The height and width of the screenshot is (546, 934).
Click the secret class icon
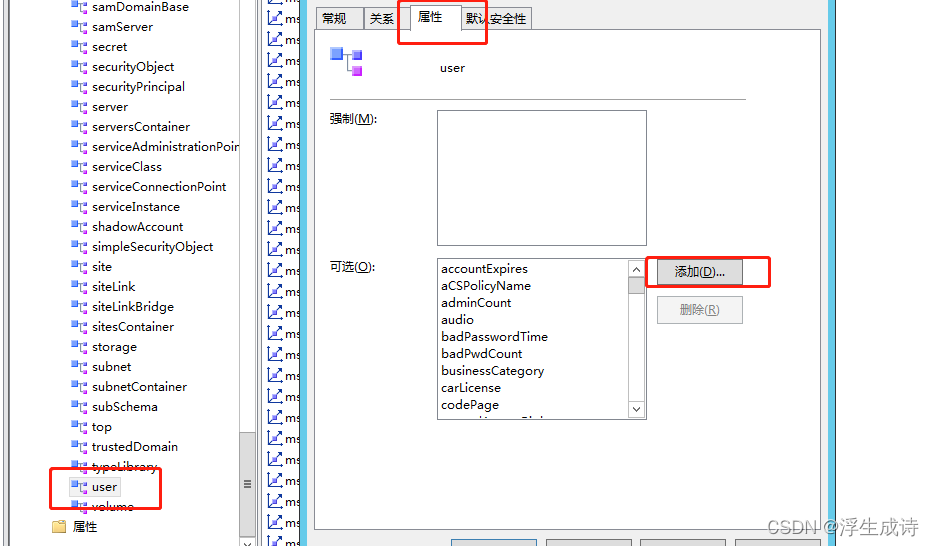click(79, 46)
